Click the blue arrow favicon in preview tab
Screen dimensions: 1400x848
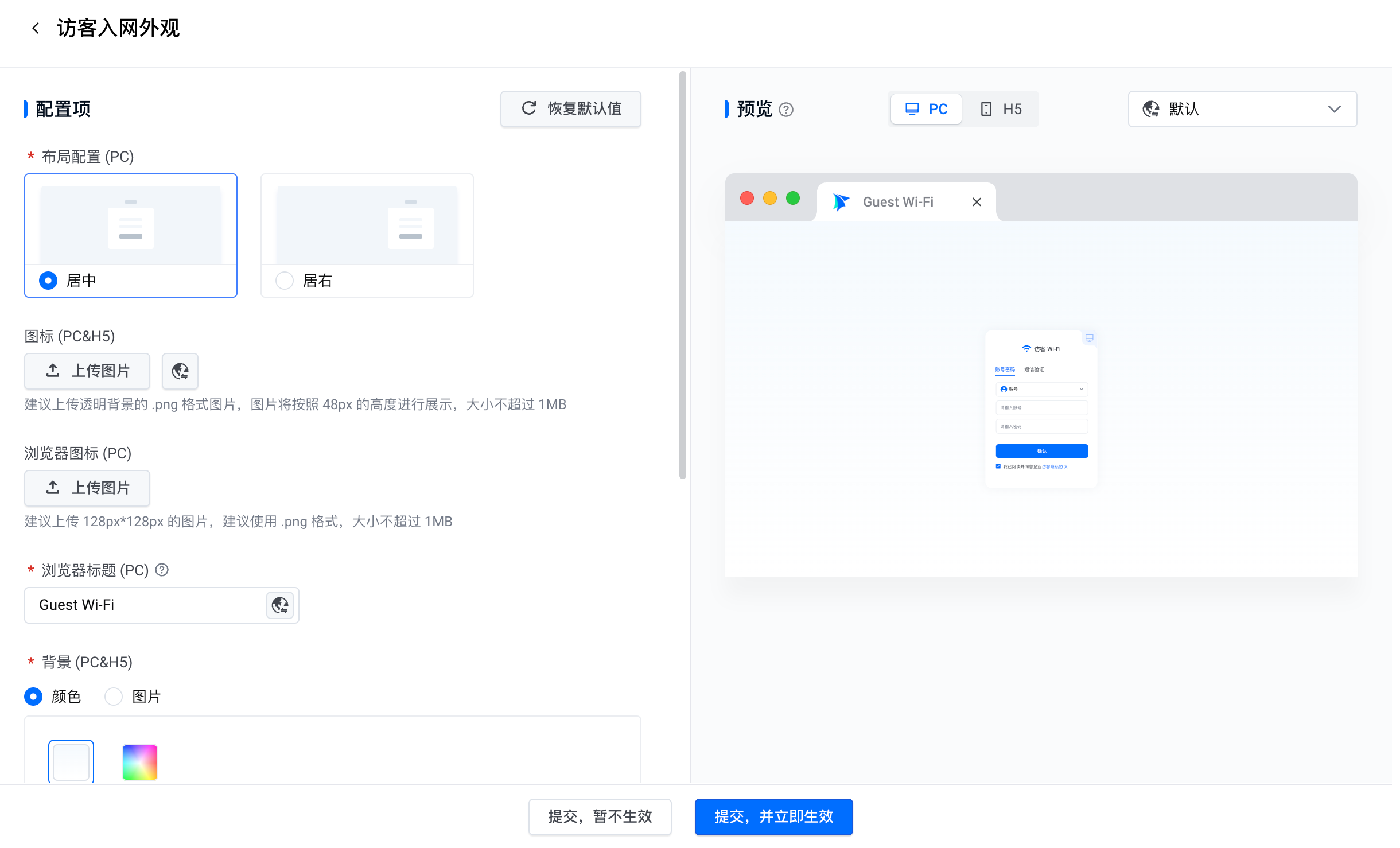coord(841,202)
